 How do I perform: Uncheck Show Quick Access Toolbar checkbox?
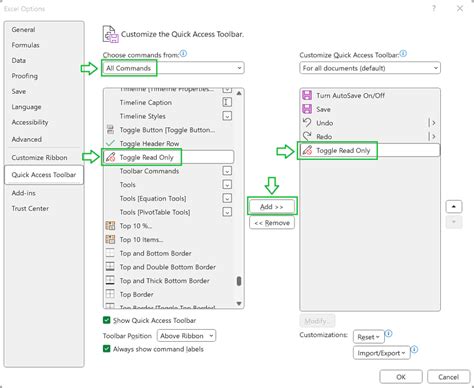(x=107, y=320)
